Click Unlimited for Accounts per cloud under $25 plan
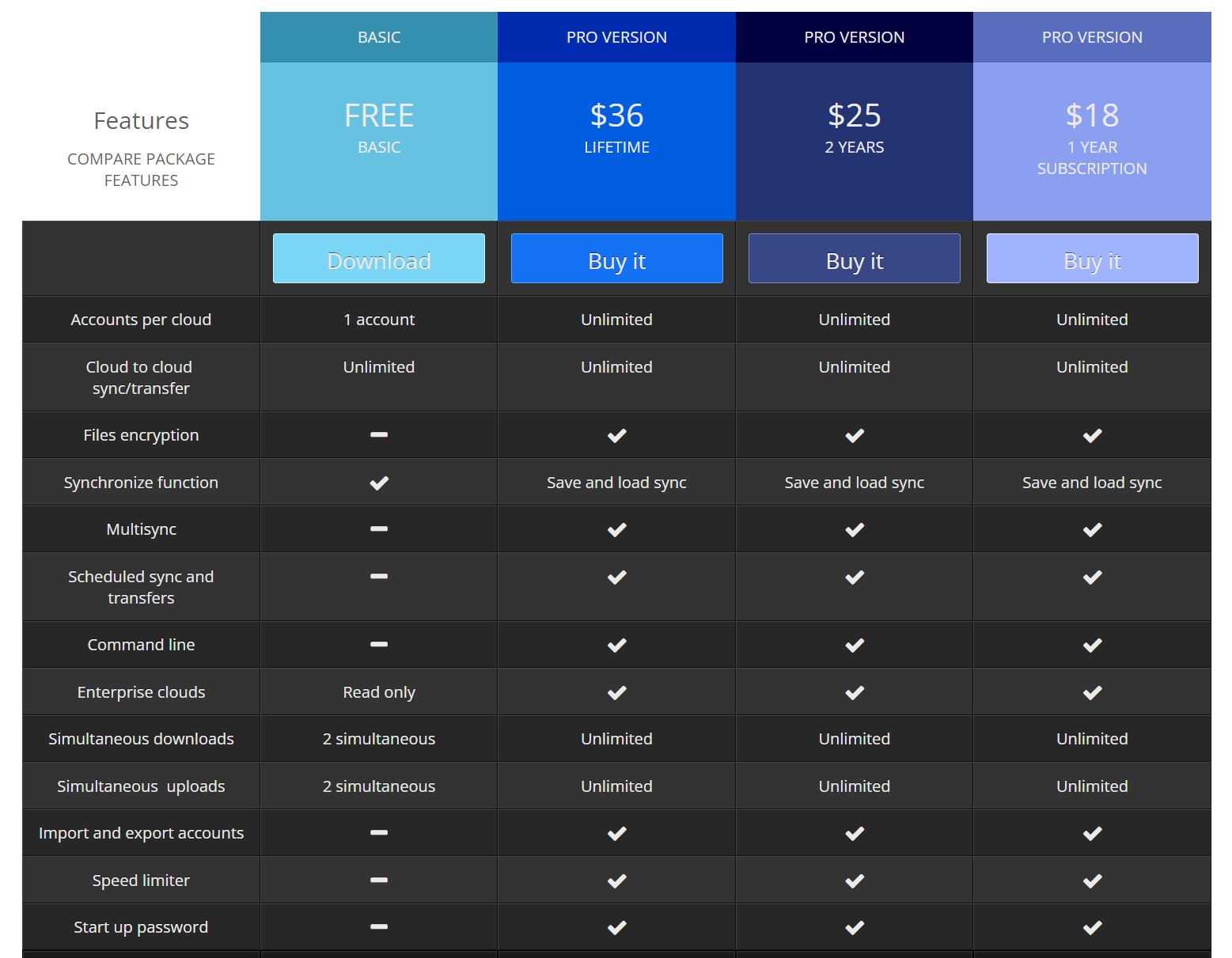The image size is (1232, 958). point(855,320)
